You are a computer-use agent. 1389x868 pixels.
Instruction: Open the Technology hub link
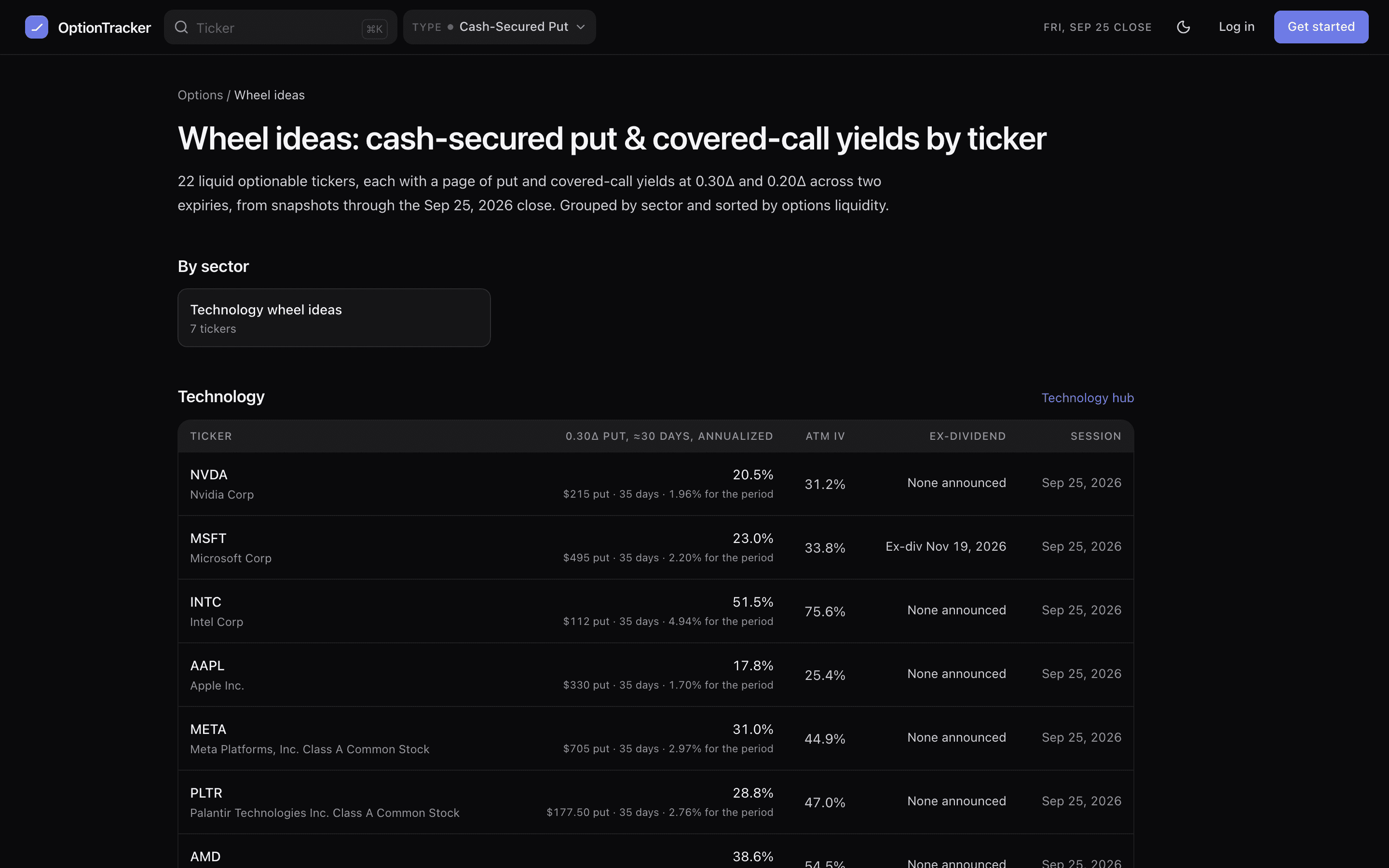tap(1087, 398)
